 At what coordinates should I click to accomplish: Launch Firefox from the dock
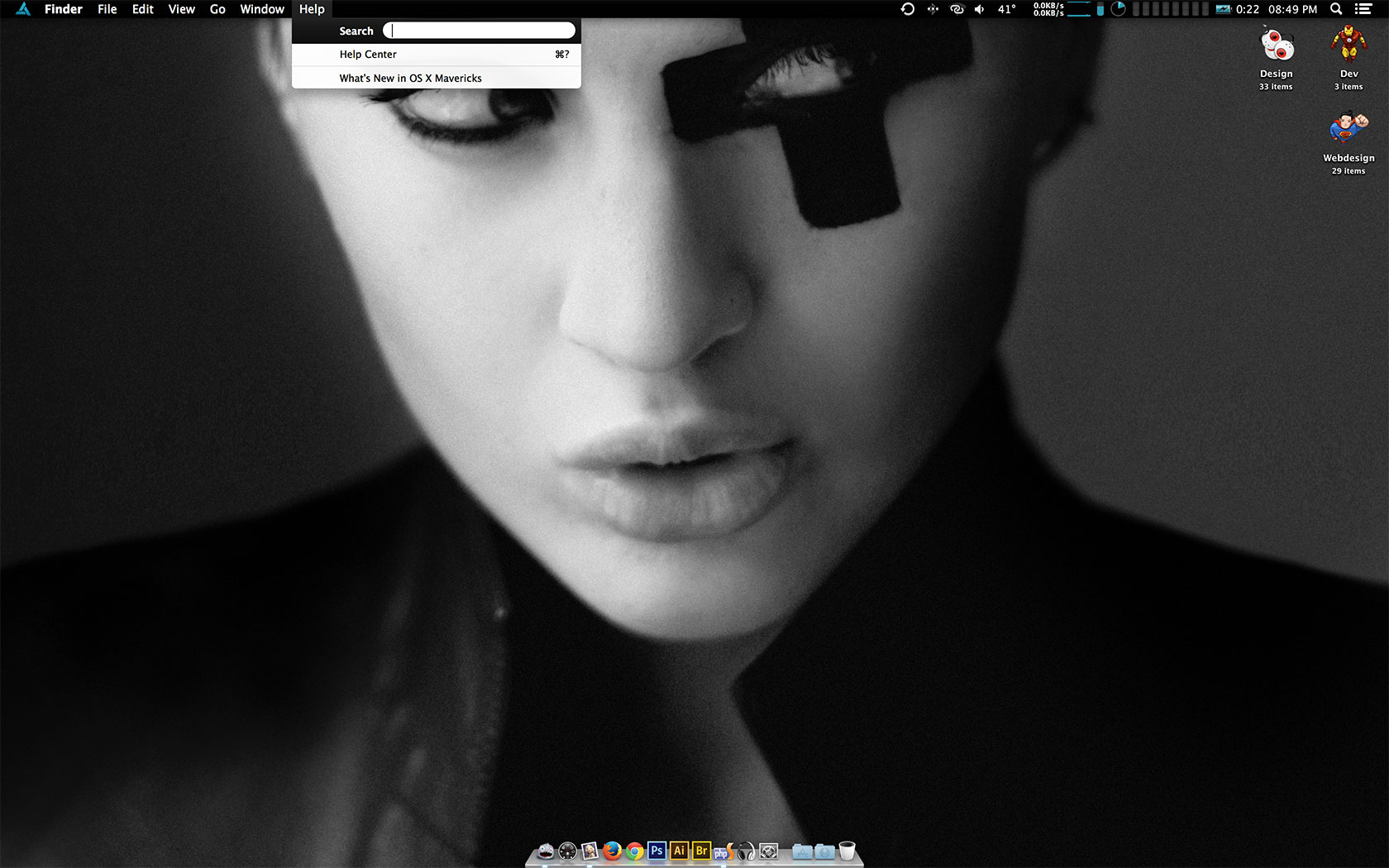tap(612, 851)
